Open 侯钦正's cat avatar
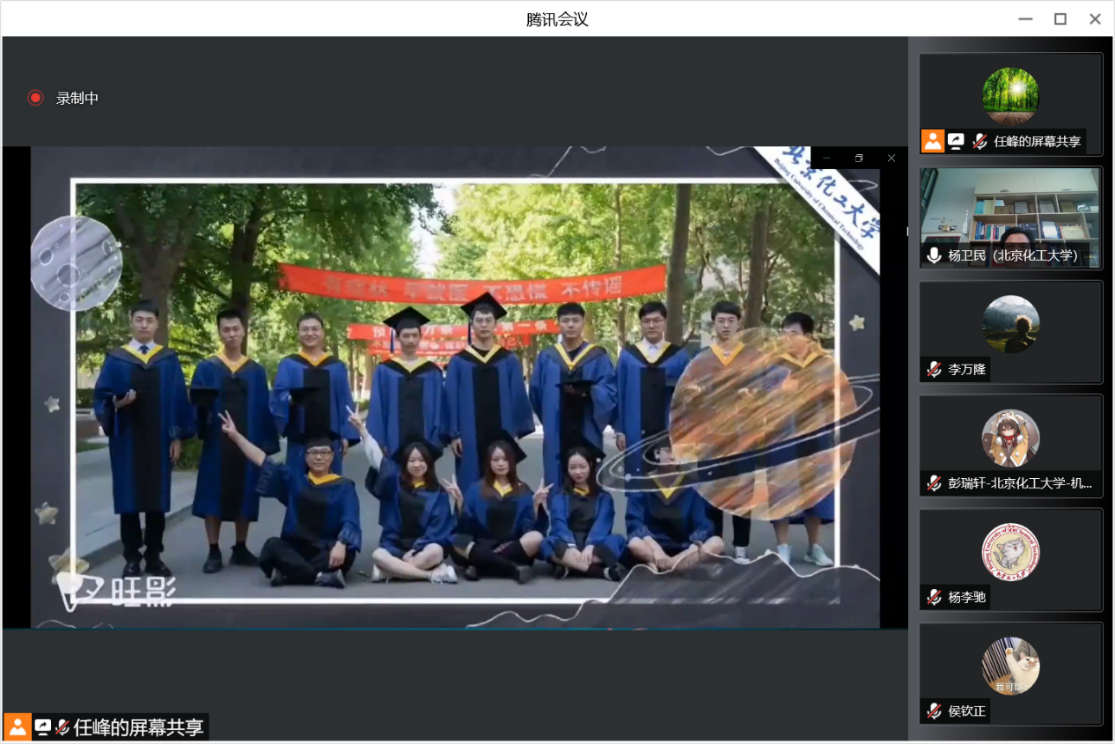 tap(1010, 666)
